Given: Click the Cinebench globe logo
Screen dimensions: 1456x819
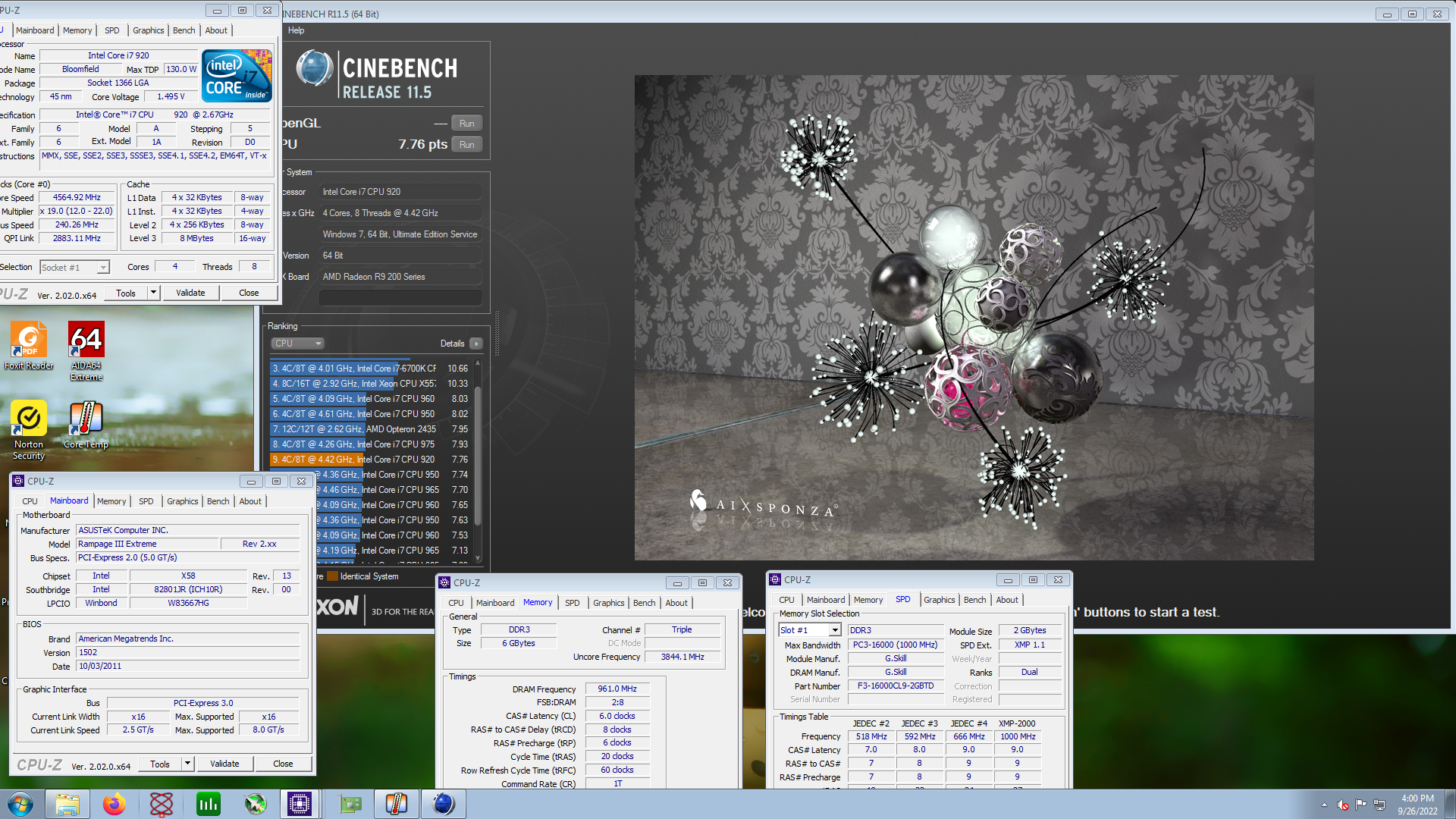Looking at the screenshot, I should point(314,68).
